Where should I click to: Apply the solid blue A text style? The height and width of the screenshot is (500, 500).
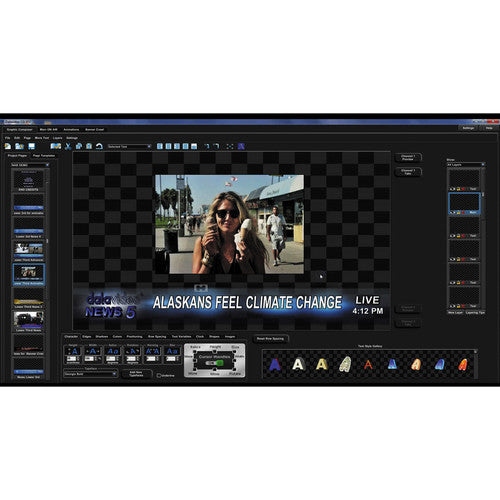(x=275, y=365)
